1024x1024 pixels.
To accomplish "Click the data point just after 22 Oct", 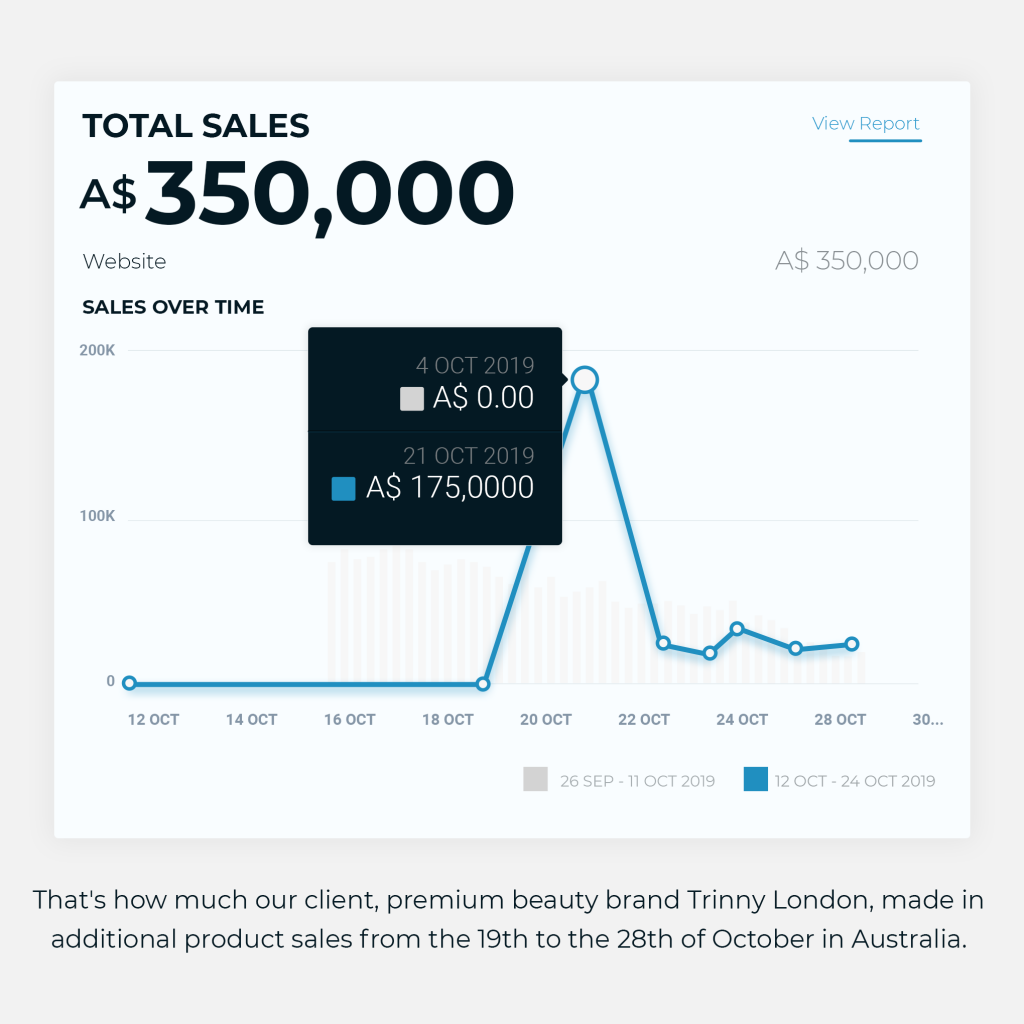I will (663, 643).
